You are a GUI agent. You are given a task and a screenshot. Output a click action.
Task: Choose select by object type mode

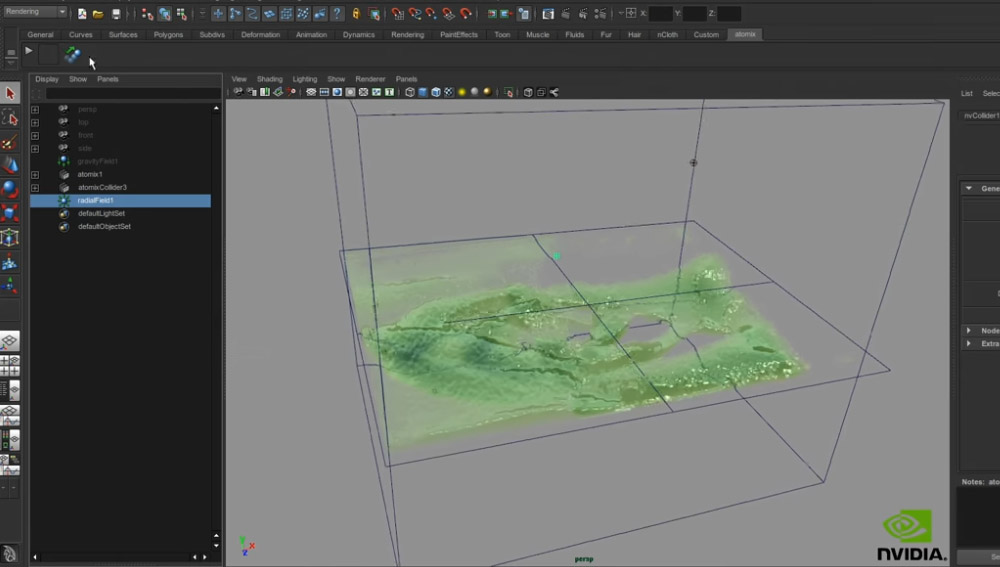coord(165,13)
